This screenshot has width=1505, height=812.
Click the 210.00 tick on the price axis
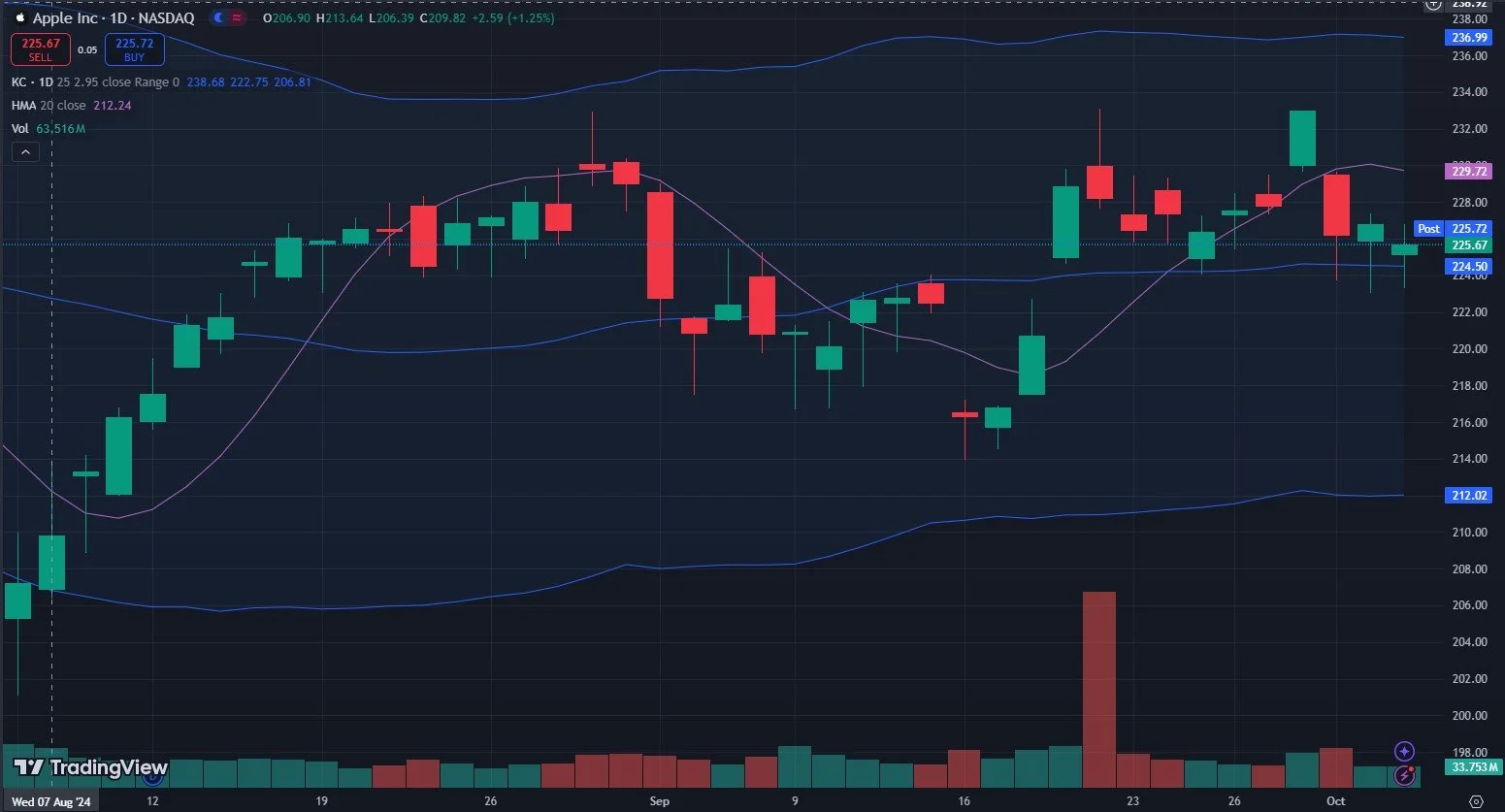tap(1468, 533)
